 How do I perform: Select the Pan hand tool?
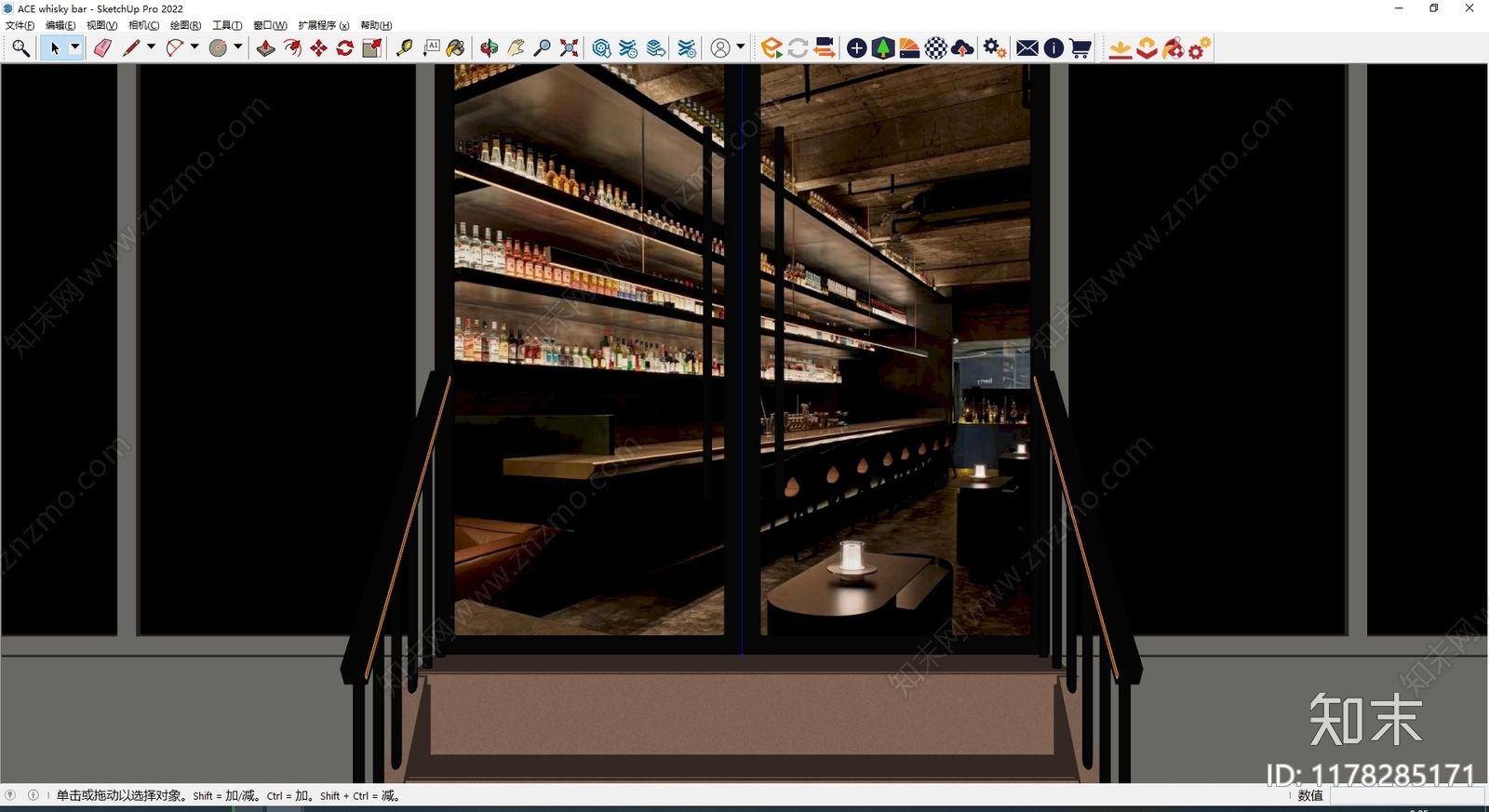tap(516, 48)
